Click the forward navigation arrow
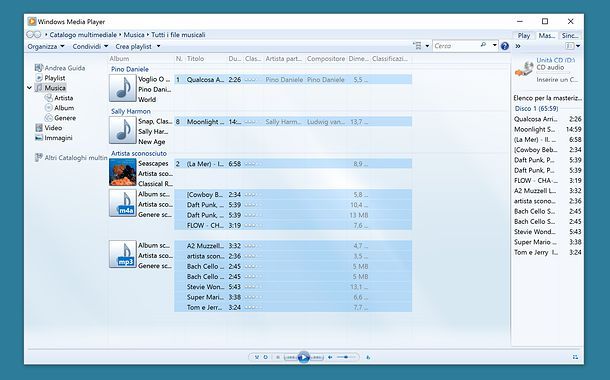The width and height of the screenshot is (610, 380). click(37, 35)
